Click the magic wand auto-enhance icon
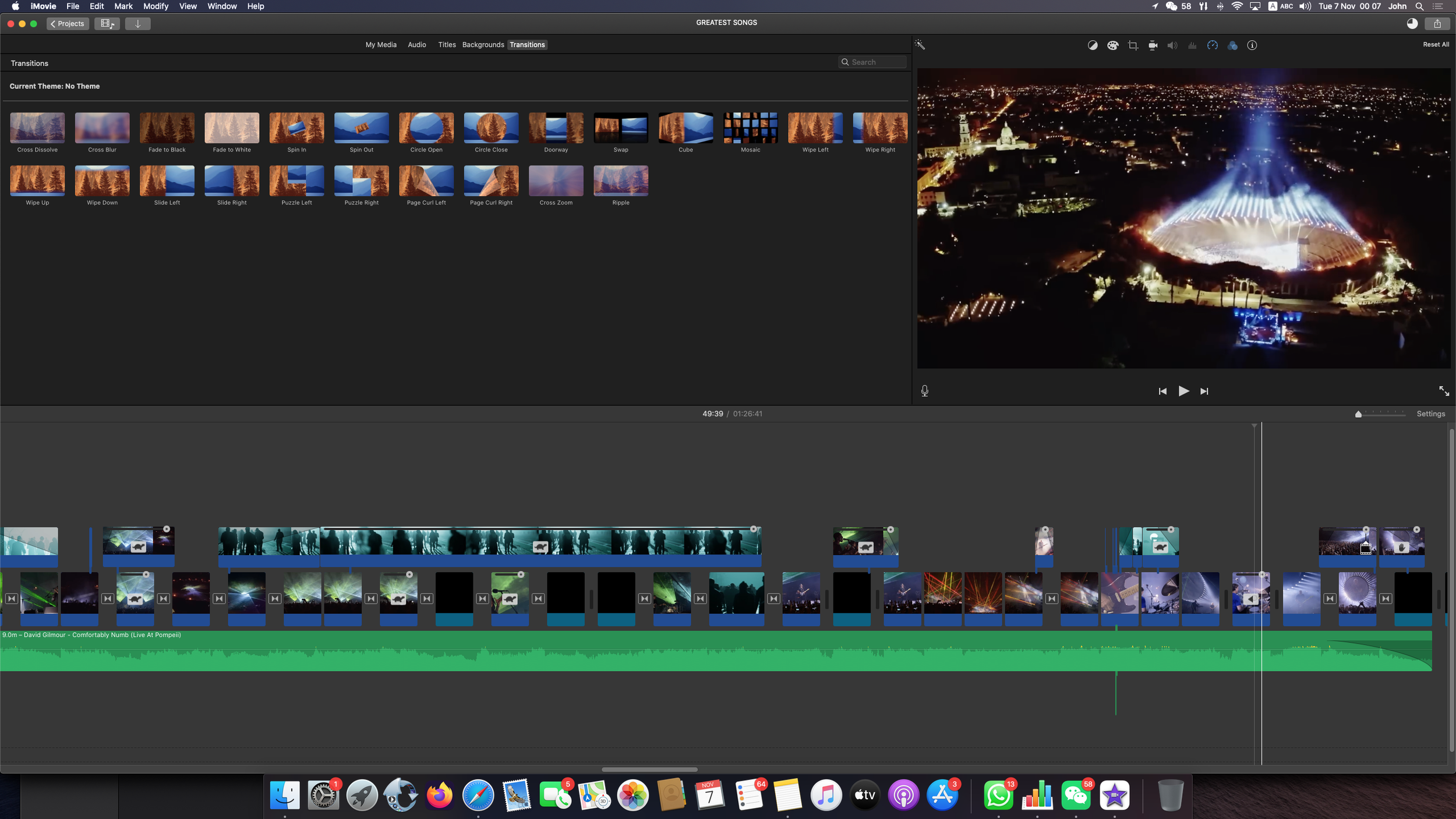The image size is (1456, 819). click(x=920, y=45)
